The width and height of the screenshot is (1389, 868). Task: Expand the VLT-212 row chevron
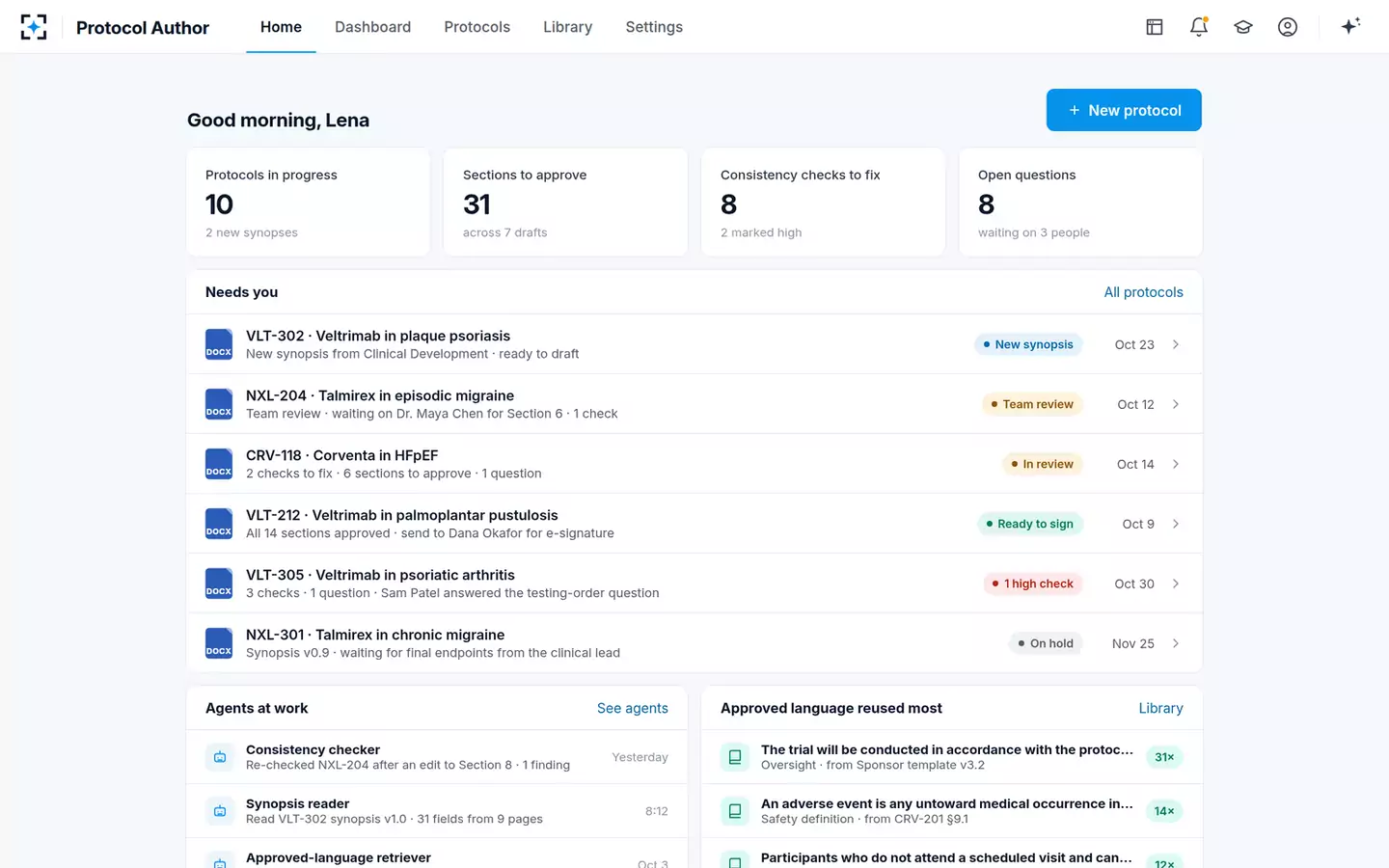(1176, 524)
